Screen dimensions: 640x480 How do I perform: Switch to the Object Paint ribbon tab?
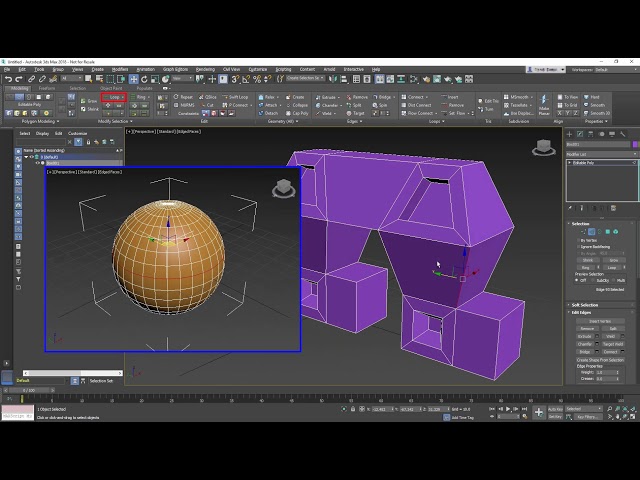tap(111, 88)
